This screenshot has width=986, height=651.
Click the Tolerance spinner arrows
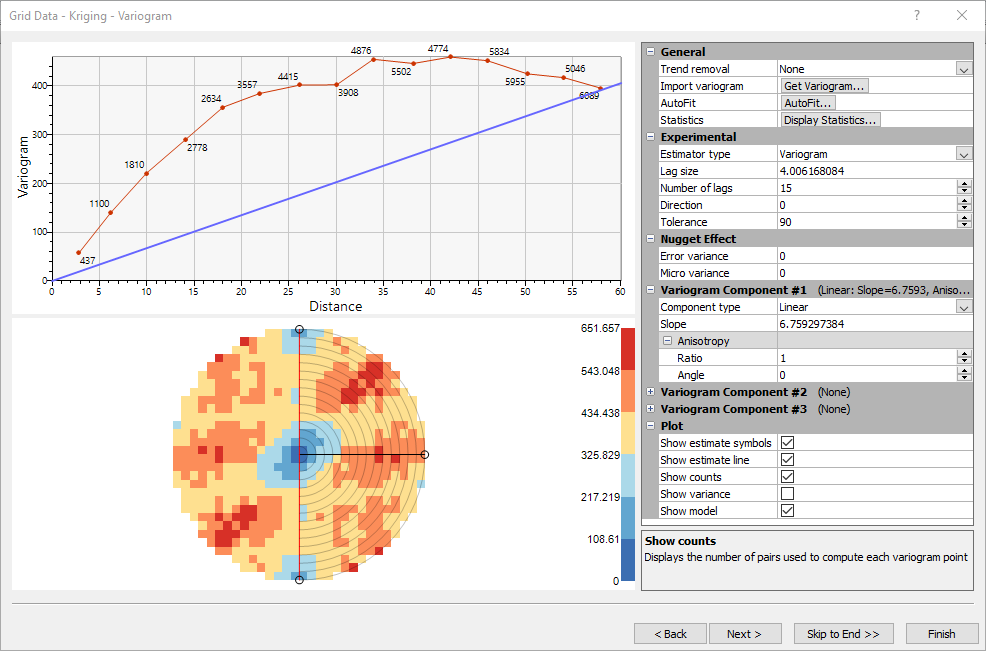click(x=964, y=222)
